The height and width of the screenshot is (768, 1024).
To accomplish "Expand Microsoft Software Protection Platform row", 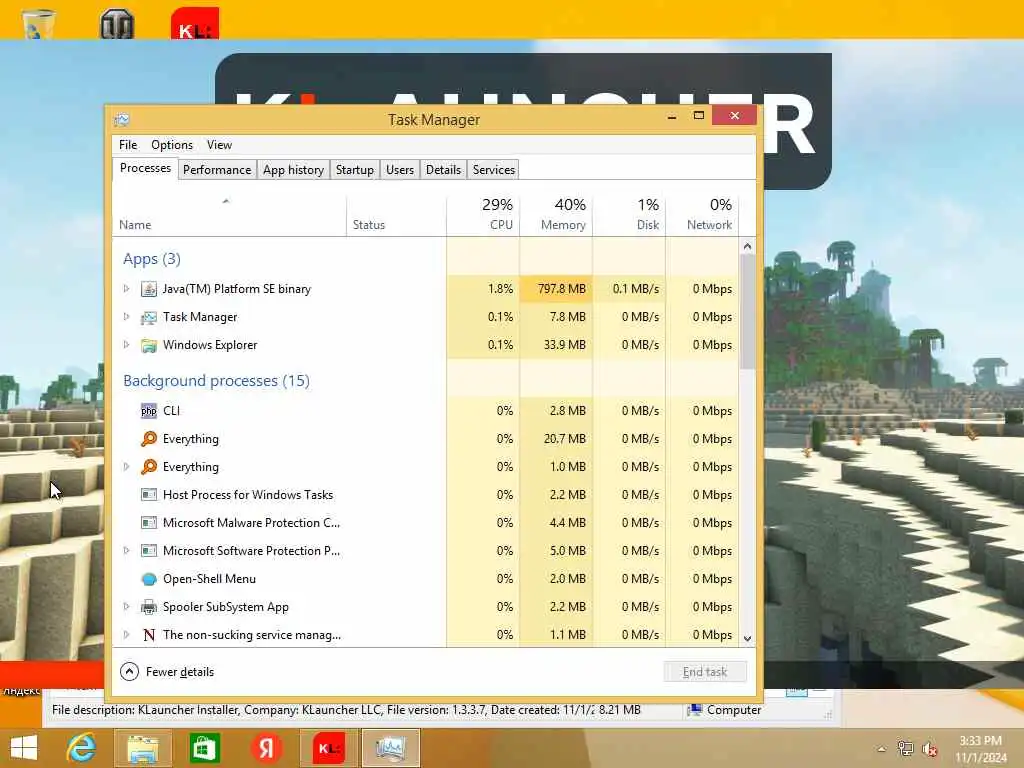I will pos(127,551).
